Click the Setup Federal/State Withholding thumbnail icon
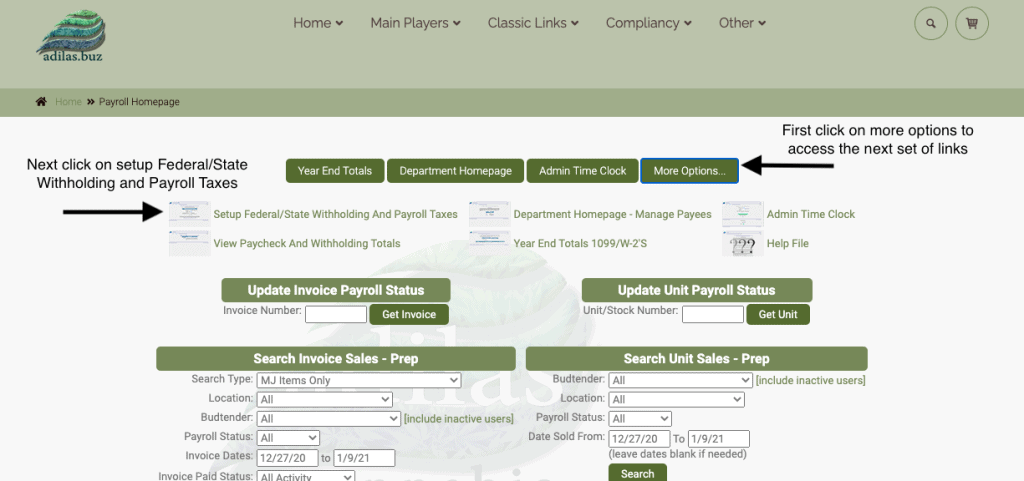Image resolution: width=1024 pixels, height=481 pixels. 189,214
